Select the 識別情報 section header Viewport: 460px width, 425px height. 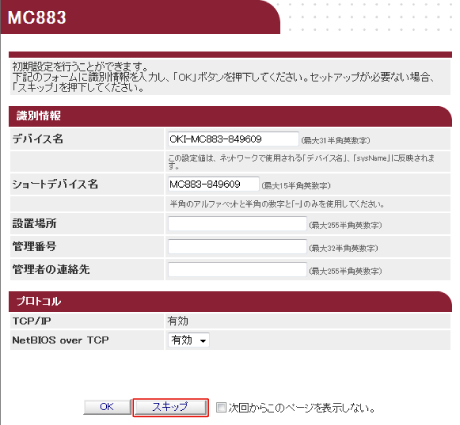pos(38,116)
